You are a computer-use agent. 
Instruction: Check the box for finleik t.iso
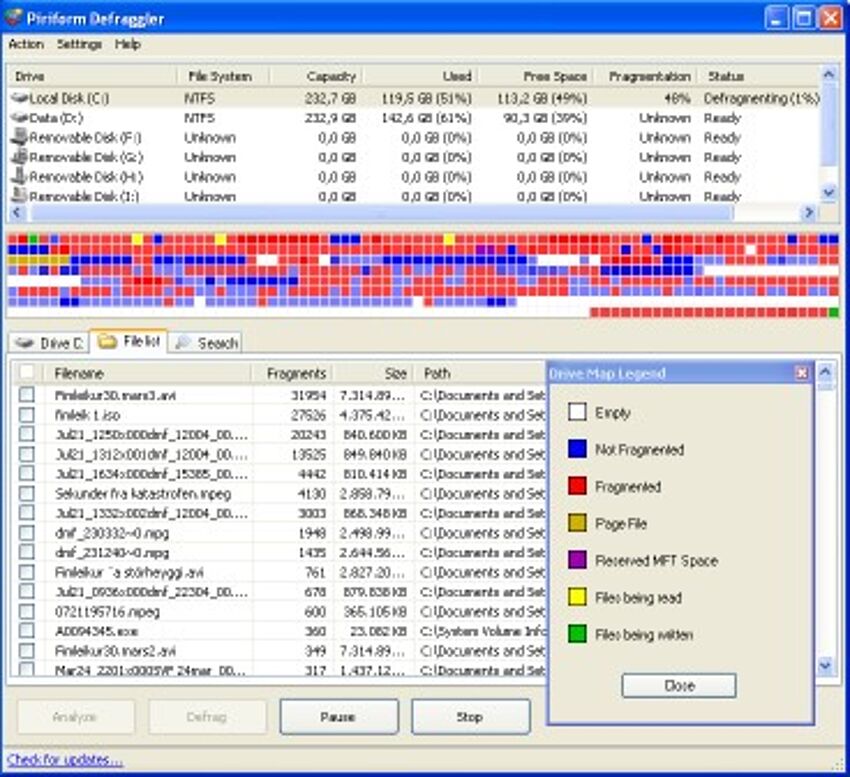coord(27,415)
